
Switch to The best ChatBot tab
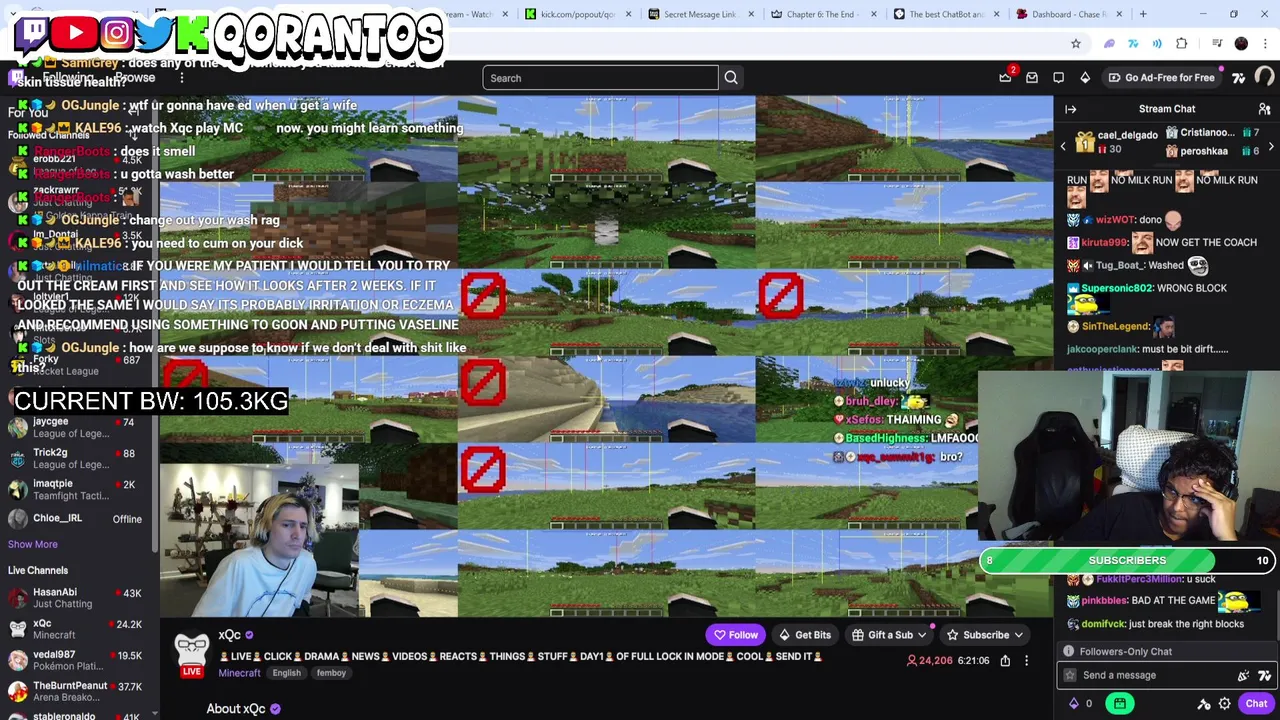(x=945, y=14)
